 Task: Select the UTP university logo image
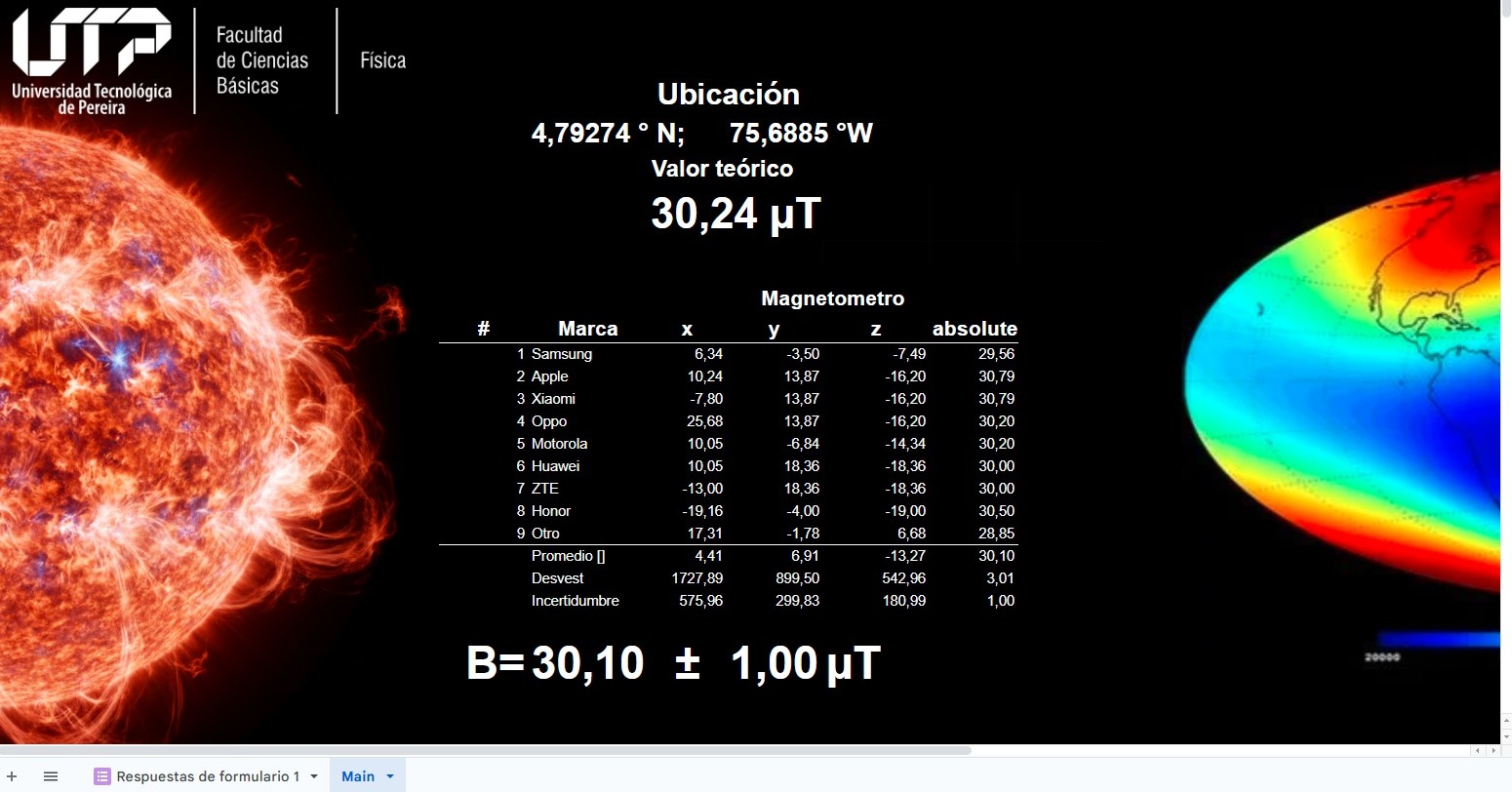coord(93,60)
